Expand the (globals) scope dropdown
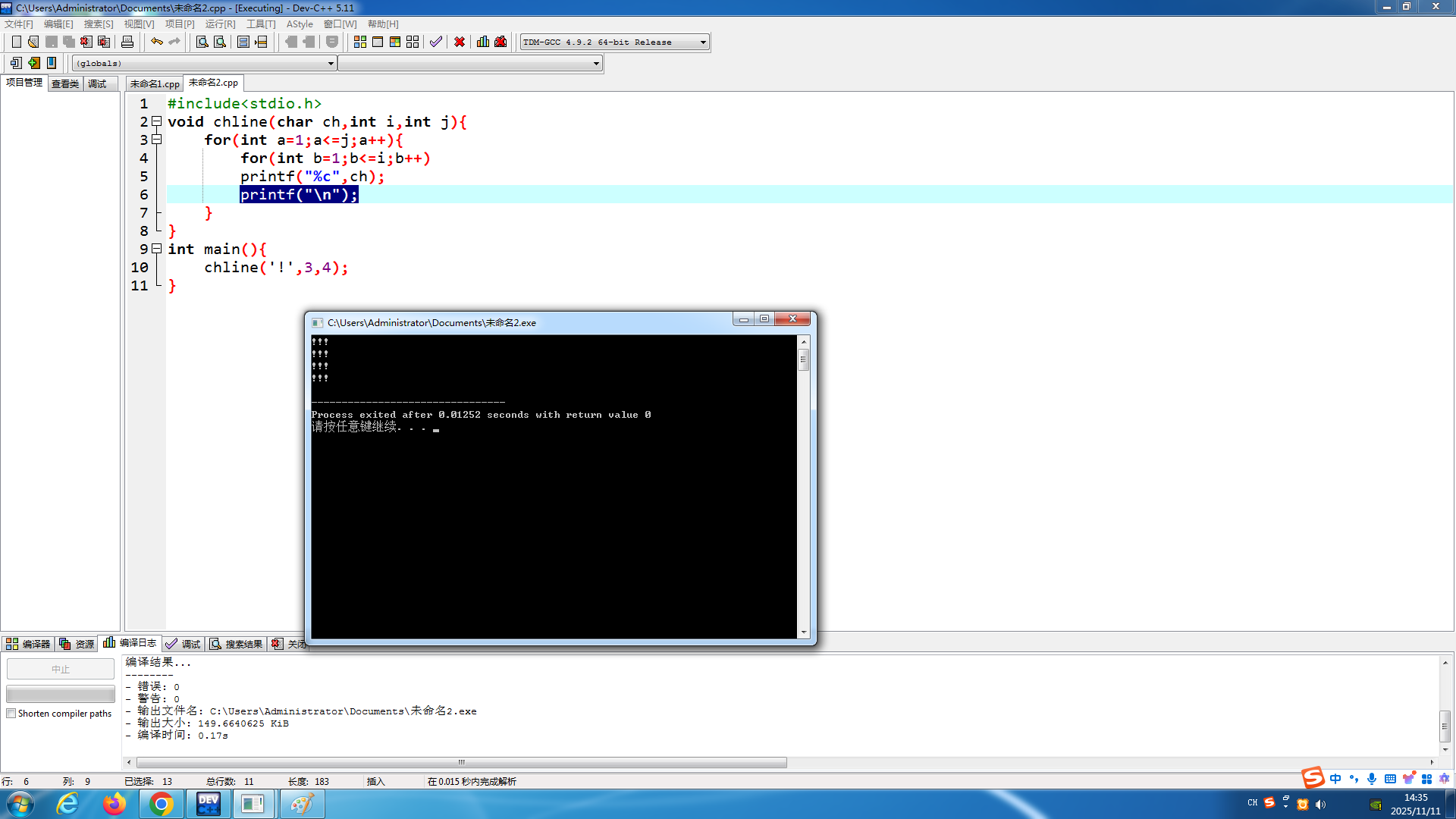This screenshot has height=819, width=1456. [x=331, y=64]
